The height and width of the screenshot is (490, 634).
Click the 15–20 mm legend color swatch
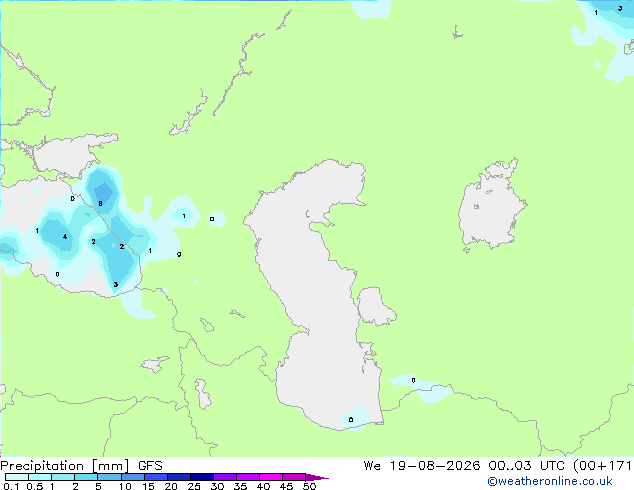[156, 477]
